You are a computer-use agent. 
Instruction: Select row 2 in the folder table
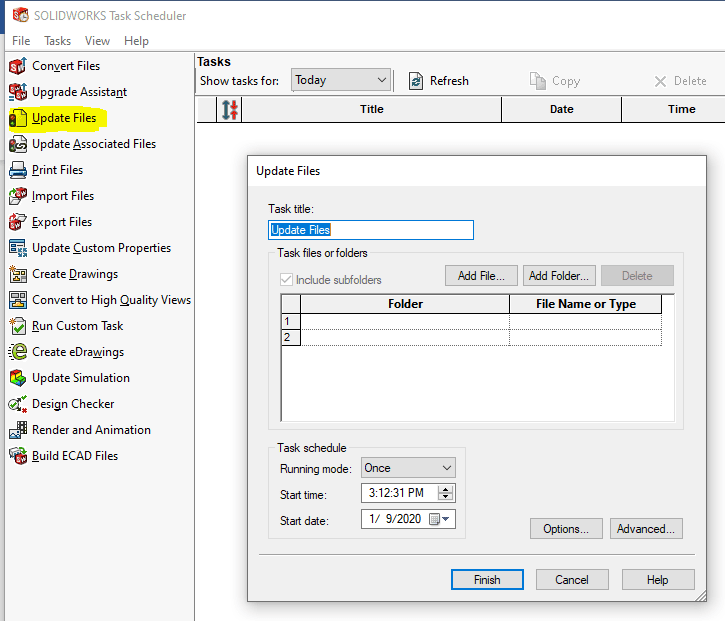291,338
